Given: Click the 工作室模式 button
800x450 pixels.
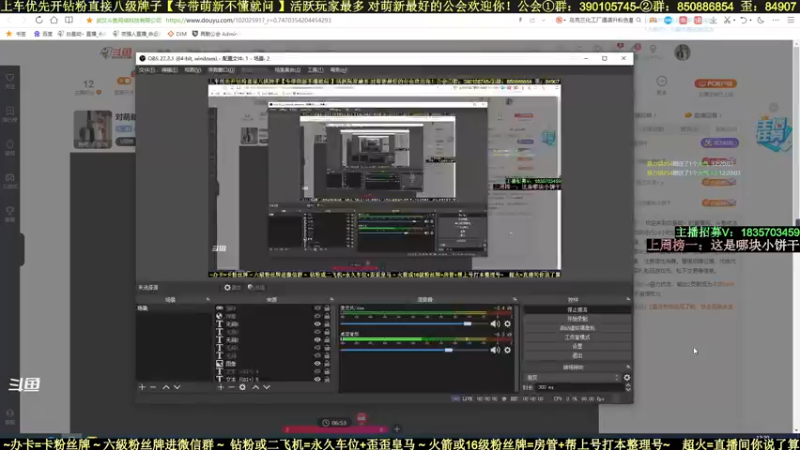Looking at the screenshot, I should click(577, 337).
